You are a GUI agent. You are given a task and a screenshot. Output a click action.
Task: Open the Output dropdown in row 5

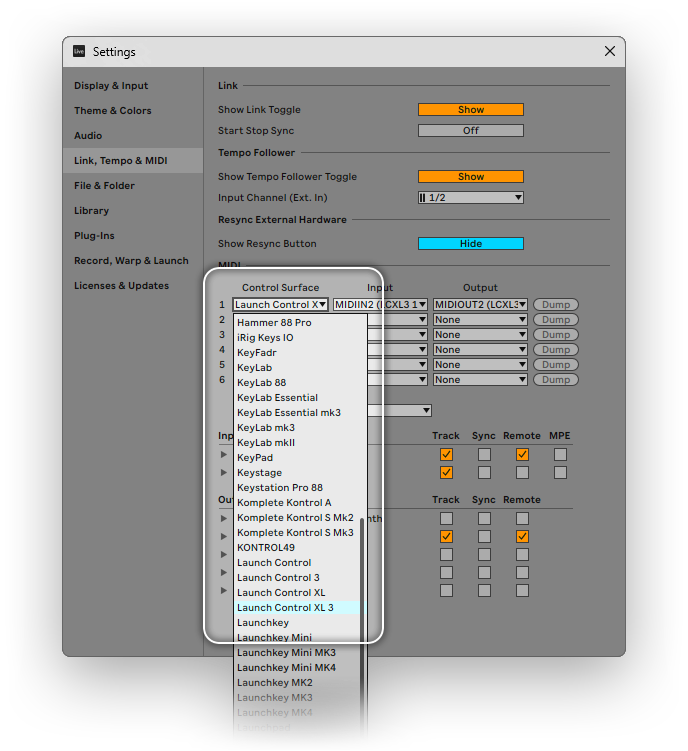(x=480, y=365)
